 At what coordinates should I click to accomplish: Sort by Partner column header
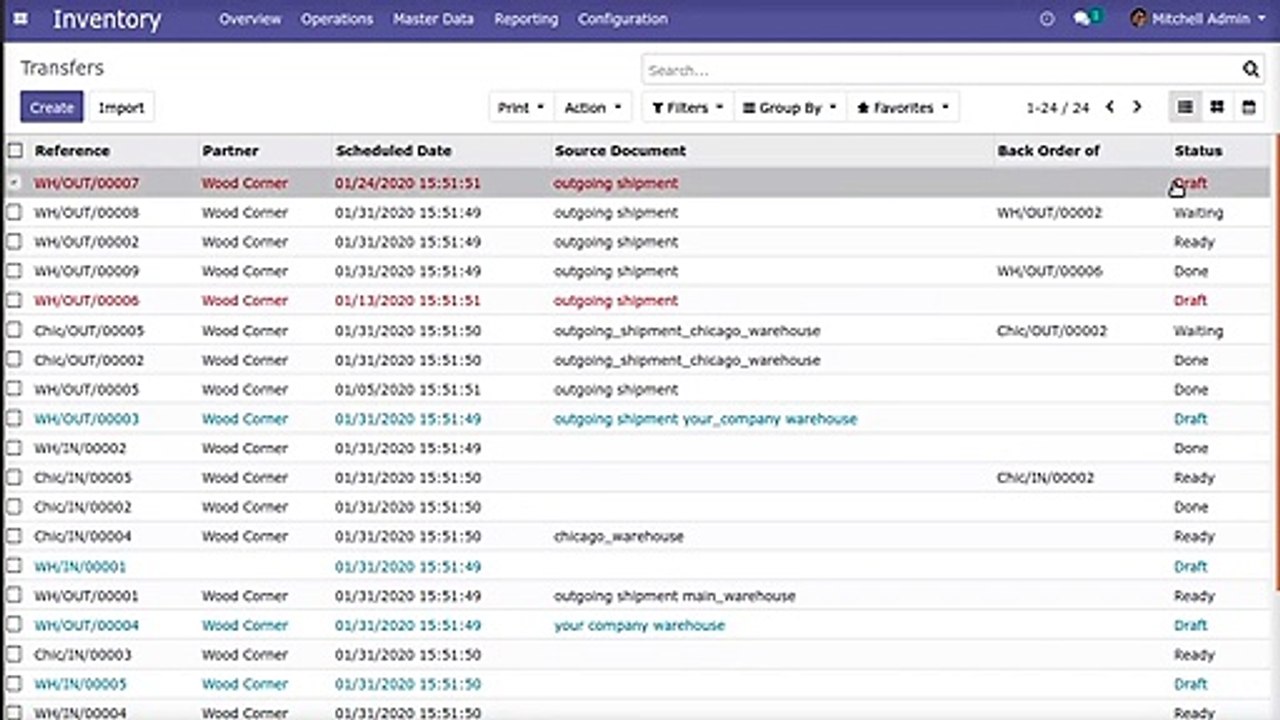pos(230,151)
